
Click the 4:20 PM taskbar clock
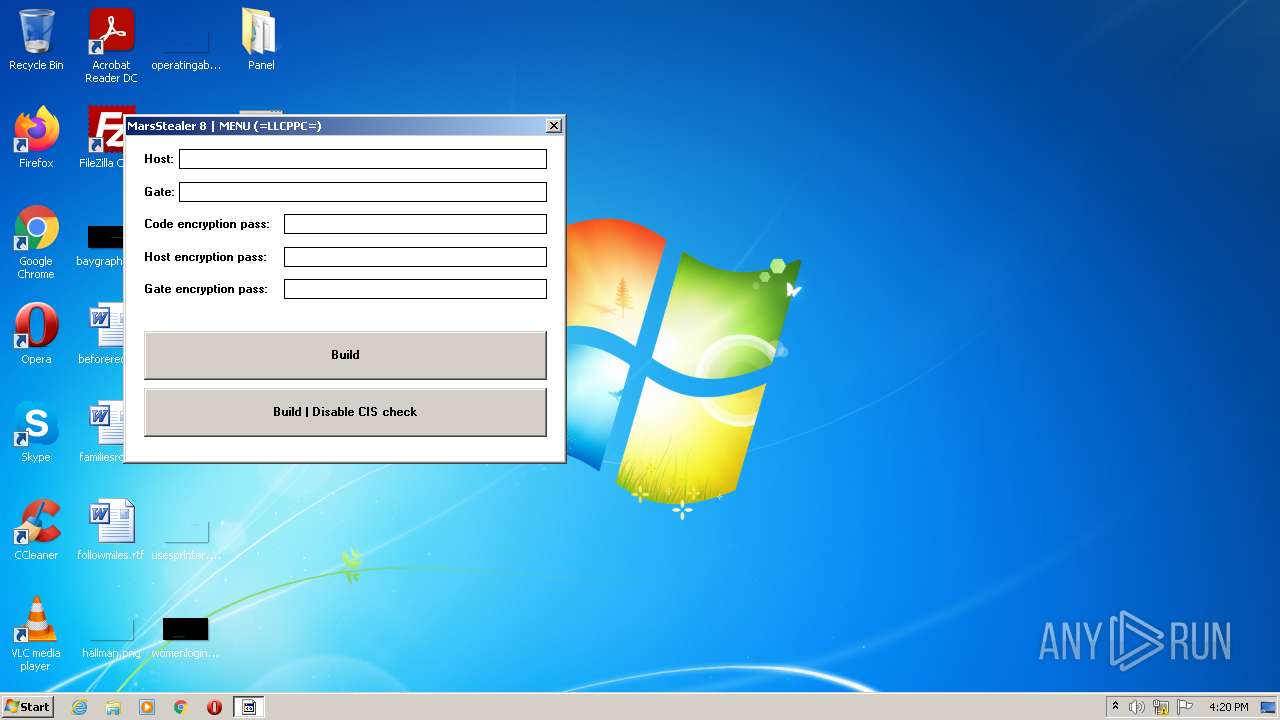tap(1228, 707)
